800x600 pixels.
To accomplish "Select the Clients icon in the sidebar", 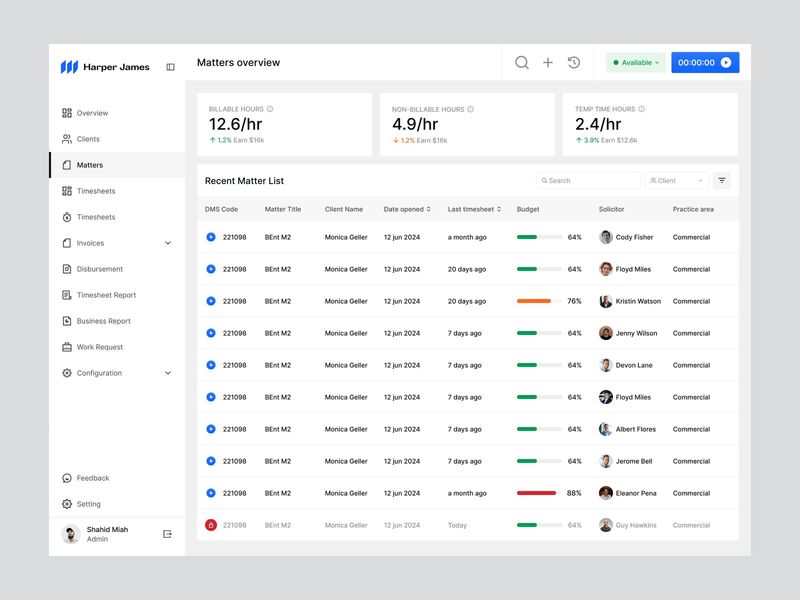I will [65, 139].
